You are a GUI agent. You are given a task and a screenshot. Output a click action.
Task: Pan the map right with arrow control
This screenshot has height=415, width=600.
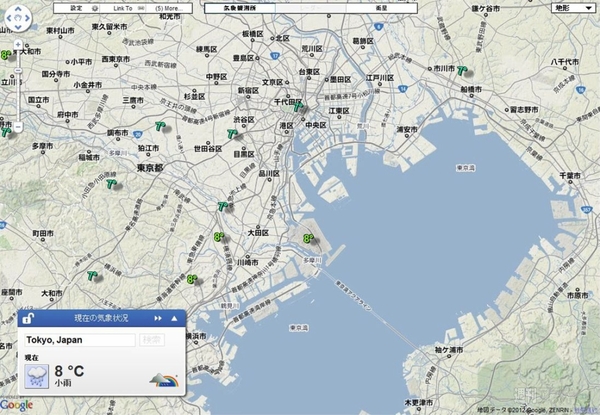(27, 18)
